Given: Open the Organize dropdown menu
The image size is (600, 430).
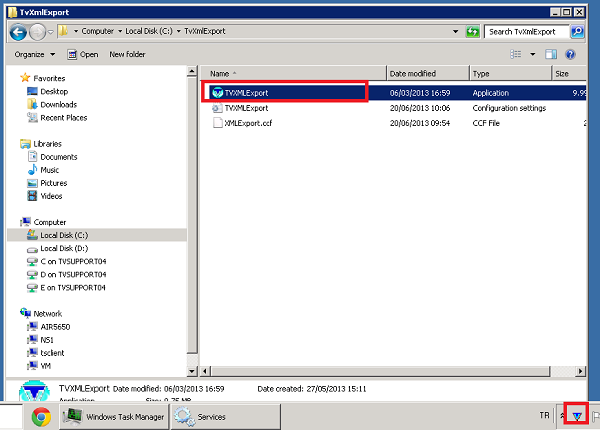Looking at the screenshot, I should pyautogui.click(x=33, y=54).
